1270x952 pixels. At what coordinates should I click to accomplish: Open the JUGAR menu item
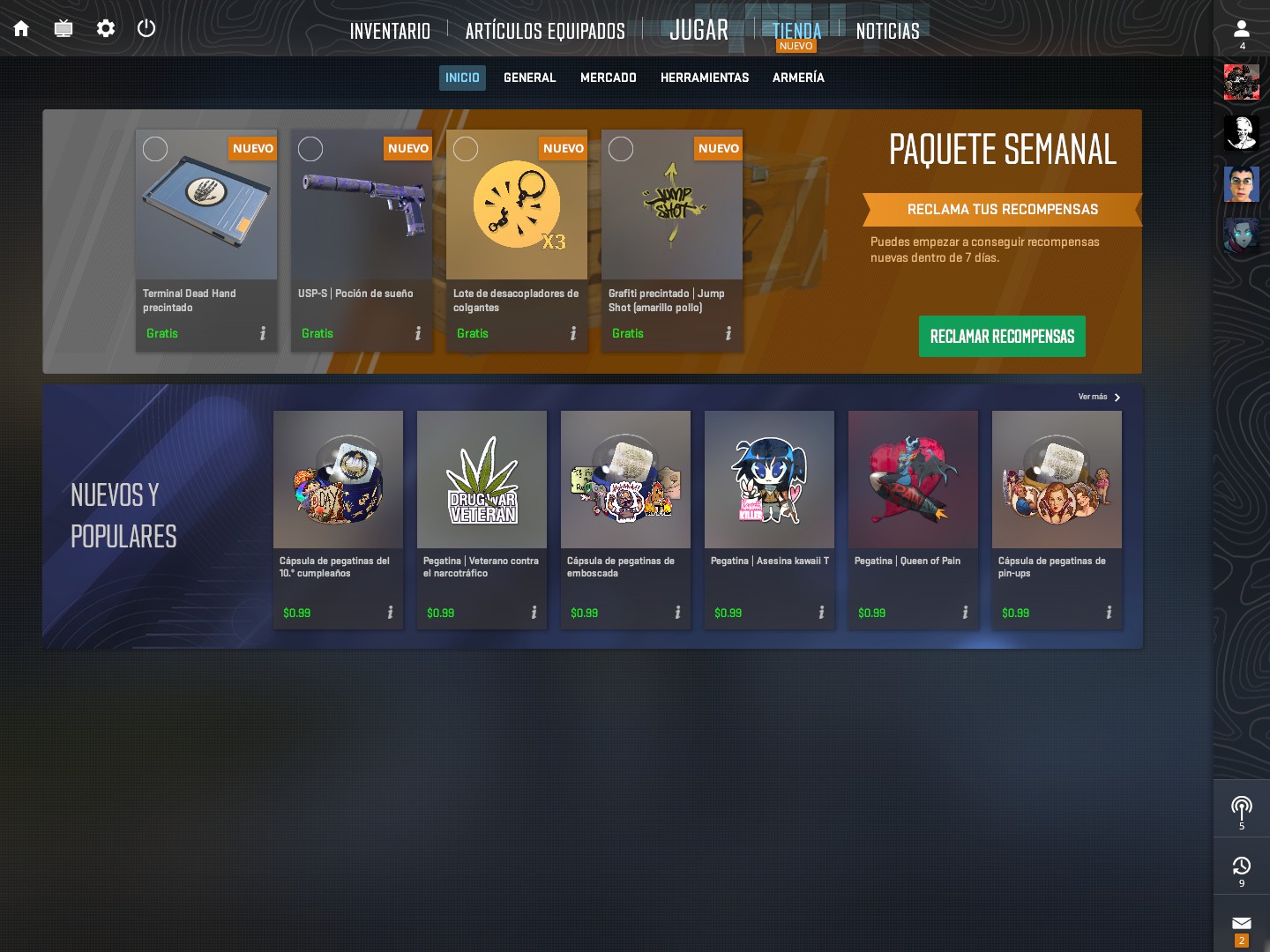pyautogui.click(x=698, y=30)
